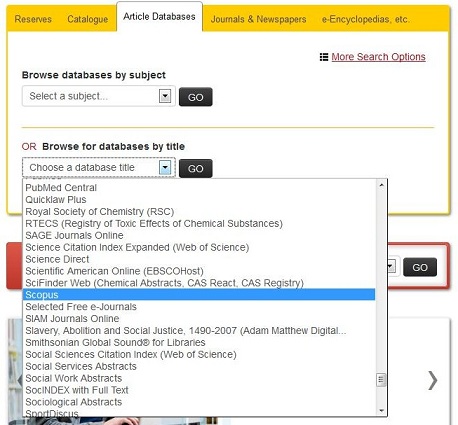This screenshot has width=458, height=425.
Task: Choose Quicklaw Plus in the list
Action: pyautogui.click(x=199, y=200)
